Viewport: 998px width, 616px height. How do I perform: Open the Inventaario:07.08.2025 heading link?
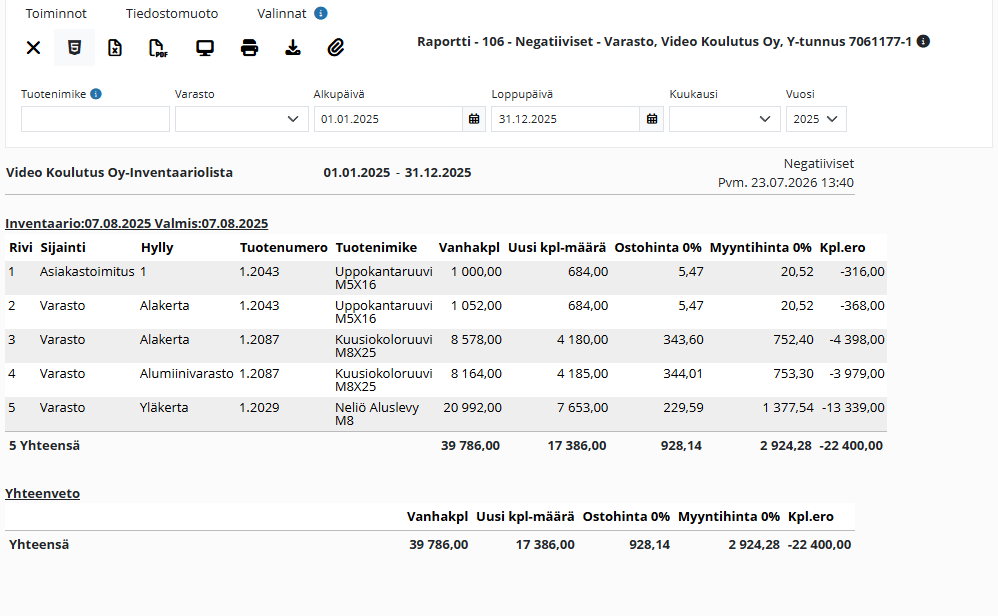pyautogui.click(x=136, y=223)
